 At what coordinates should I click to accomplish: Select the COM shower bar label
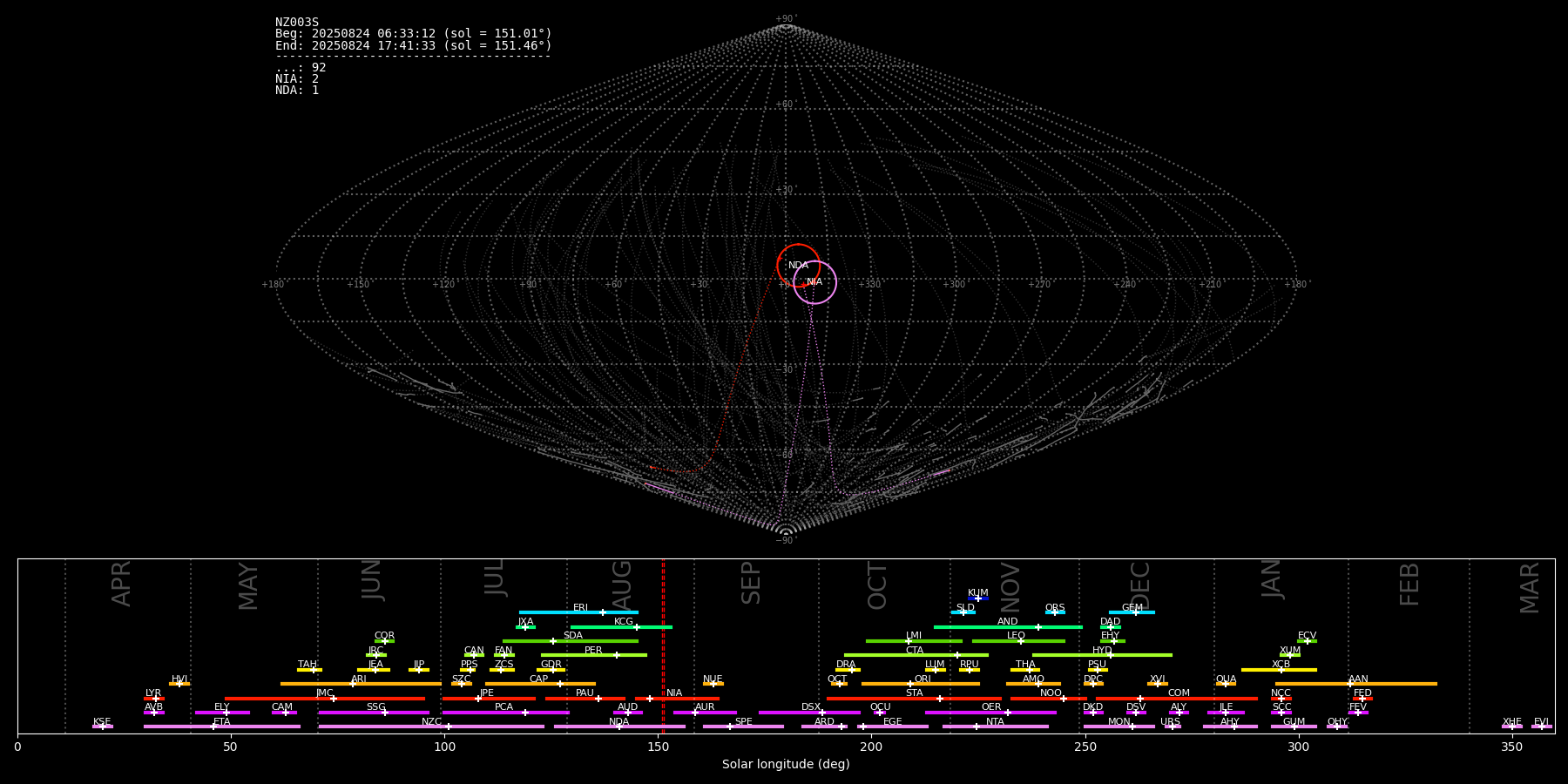click(1179, 693)
